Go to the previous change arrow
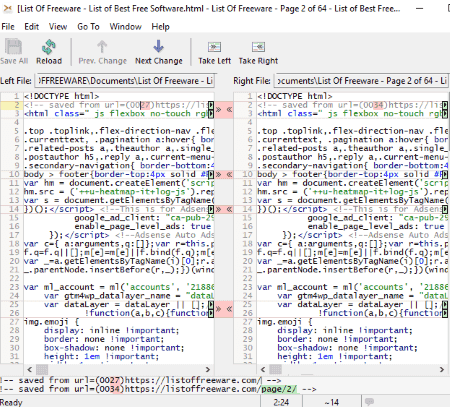This screenshot has width=450, height=407. click(102, 47)
